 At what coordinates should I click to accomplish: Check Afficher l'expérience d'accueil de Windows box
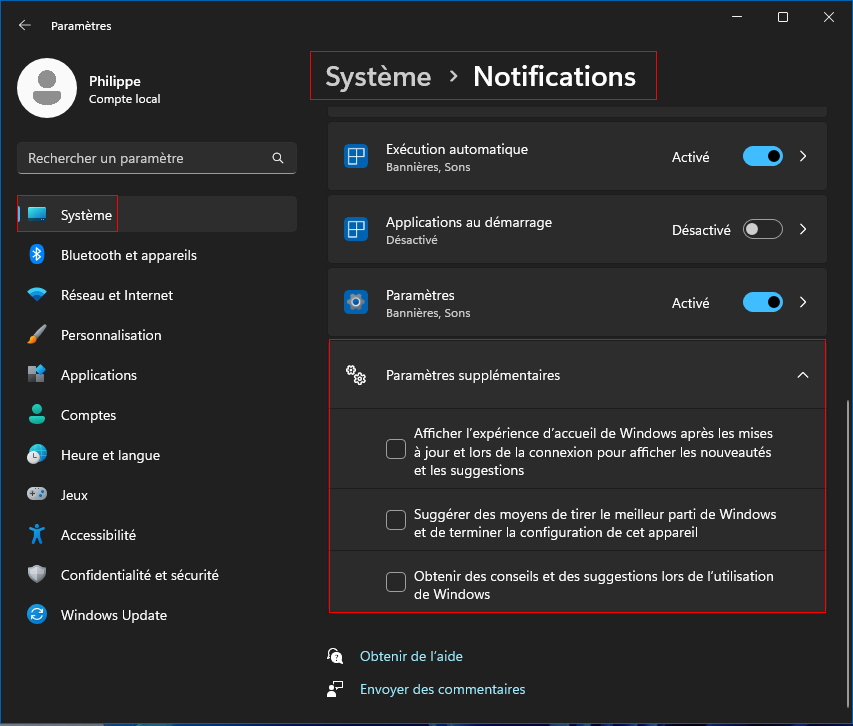(x=395, y=449)
